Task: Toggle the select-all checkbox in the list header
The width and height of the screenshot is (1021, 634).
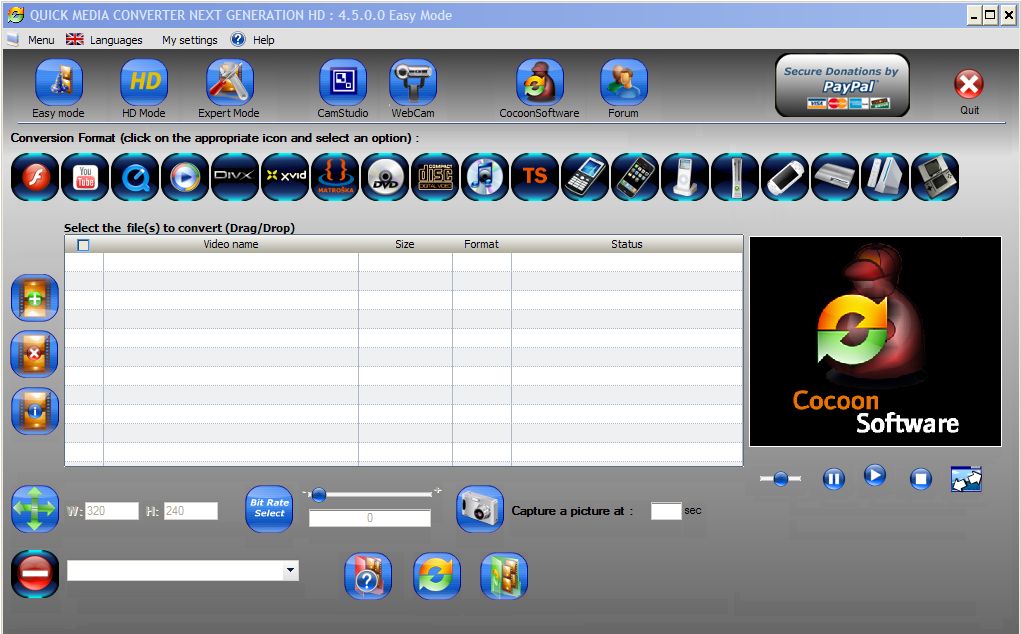Action: click(x=84, y=243)
